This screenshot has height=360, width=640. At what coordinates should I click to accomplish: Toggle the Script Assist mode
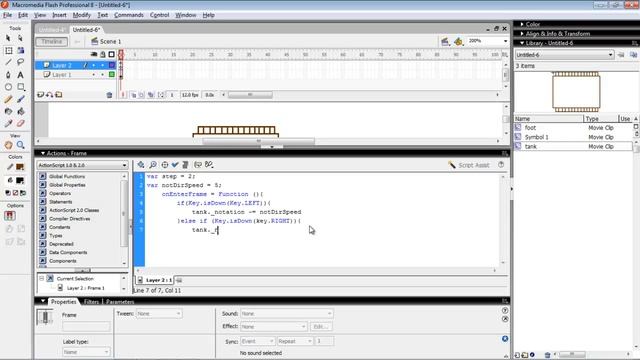pos(469,165)
